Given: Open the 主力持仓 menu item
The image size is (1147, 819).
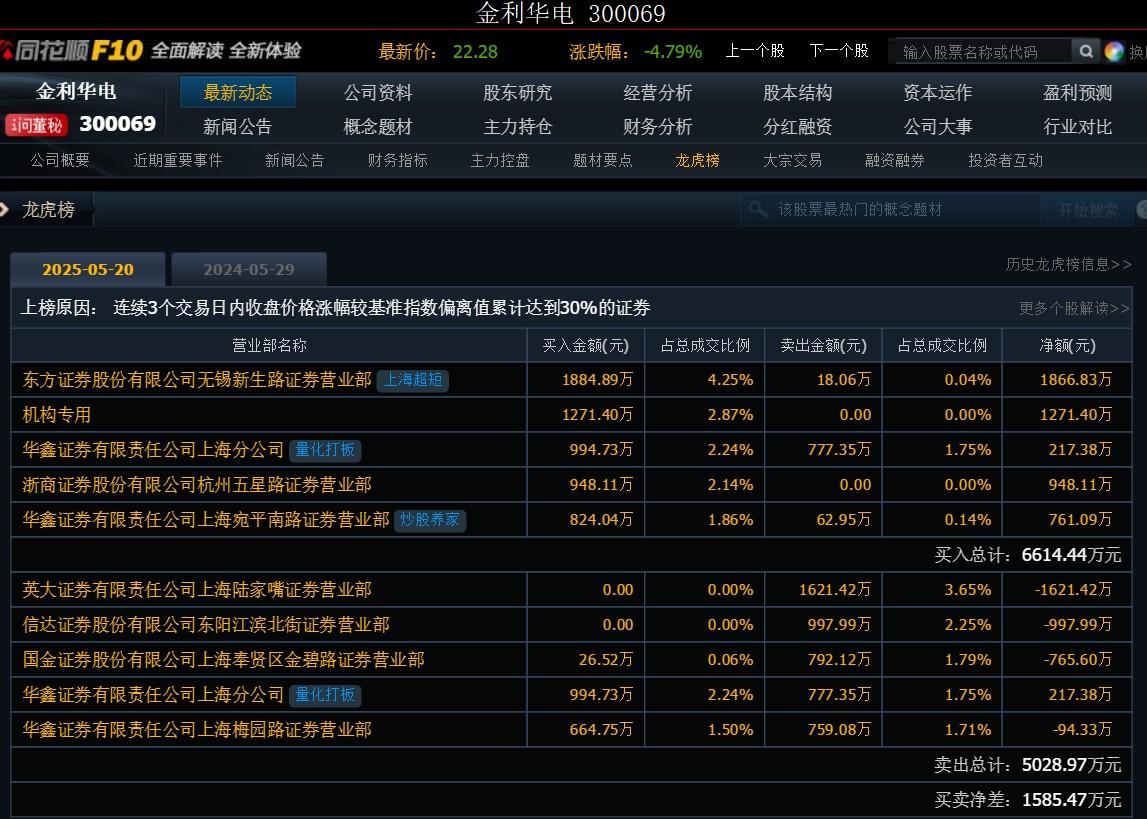Looking at the screenshot, I should point(518,127).
